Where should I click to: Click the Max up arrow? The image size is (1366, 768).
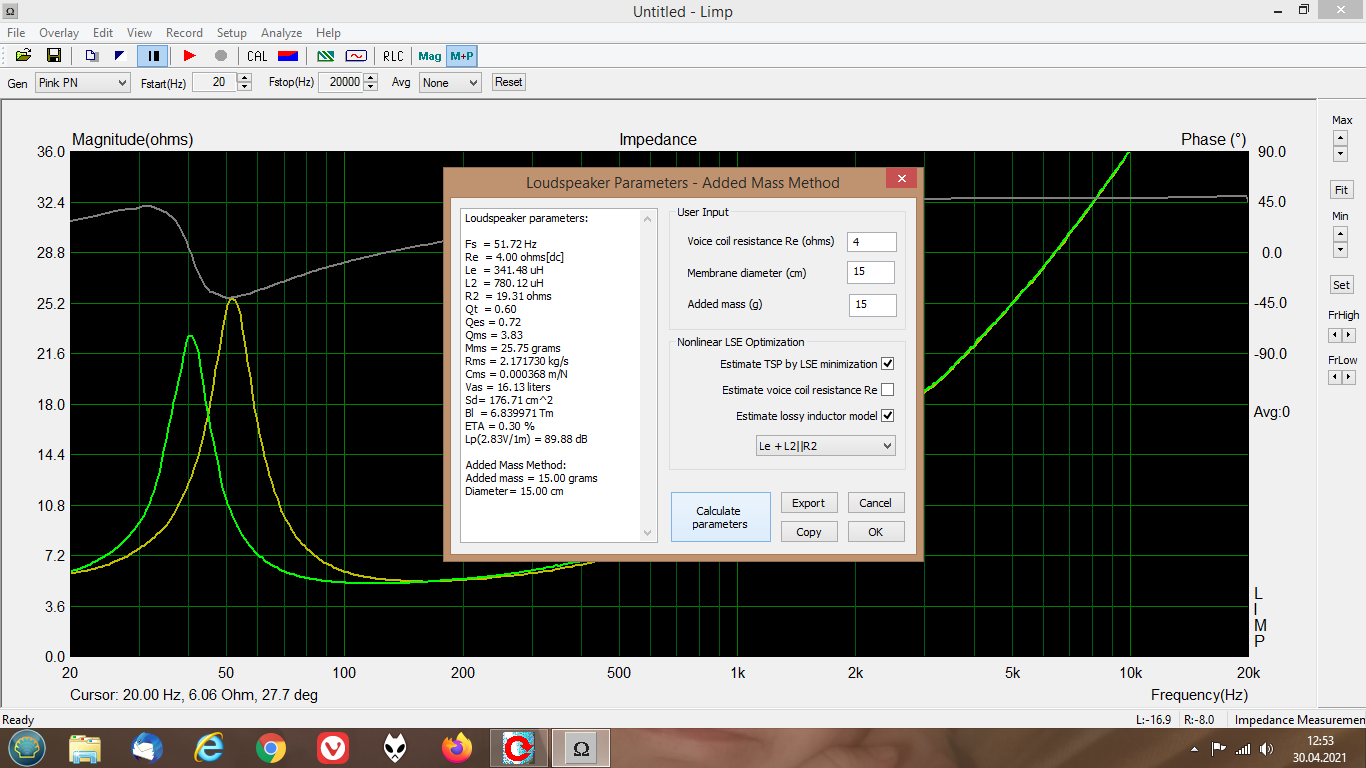(x=1341, y=138)
